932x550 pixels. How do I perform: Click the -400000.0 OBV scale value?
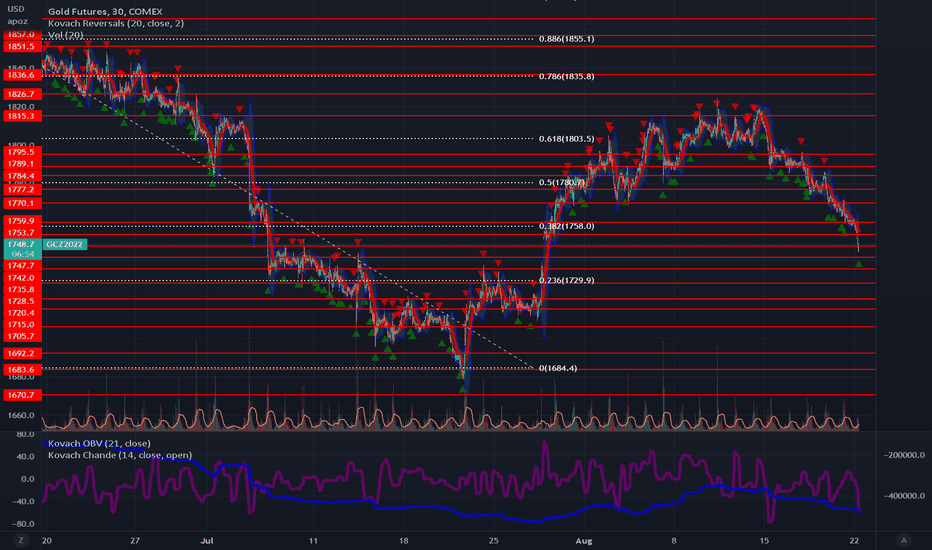904,495
